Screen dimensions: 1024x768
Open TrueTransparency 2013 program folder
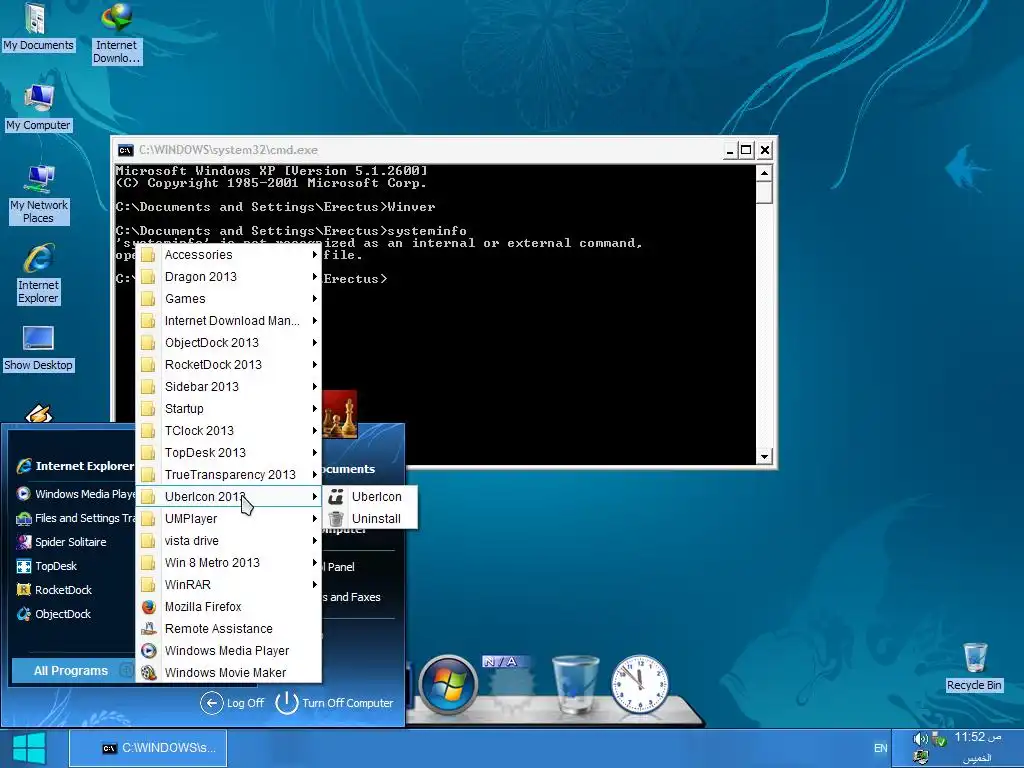[229, 475]
